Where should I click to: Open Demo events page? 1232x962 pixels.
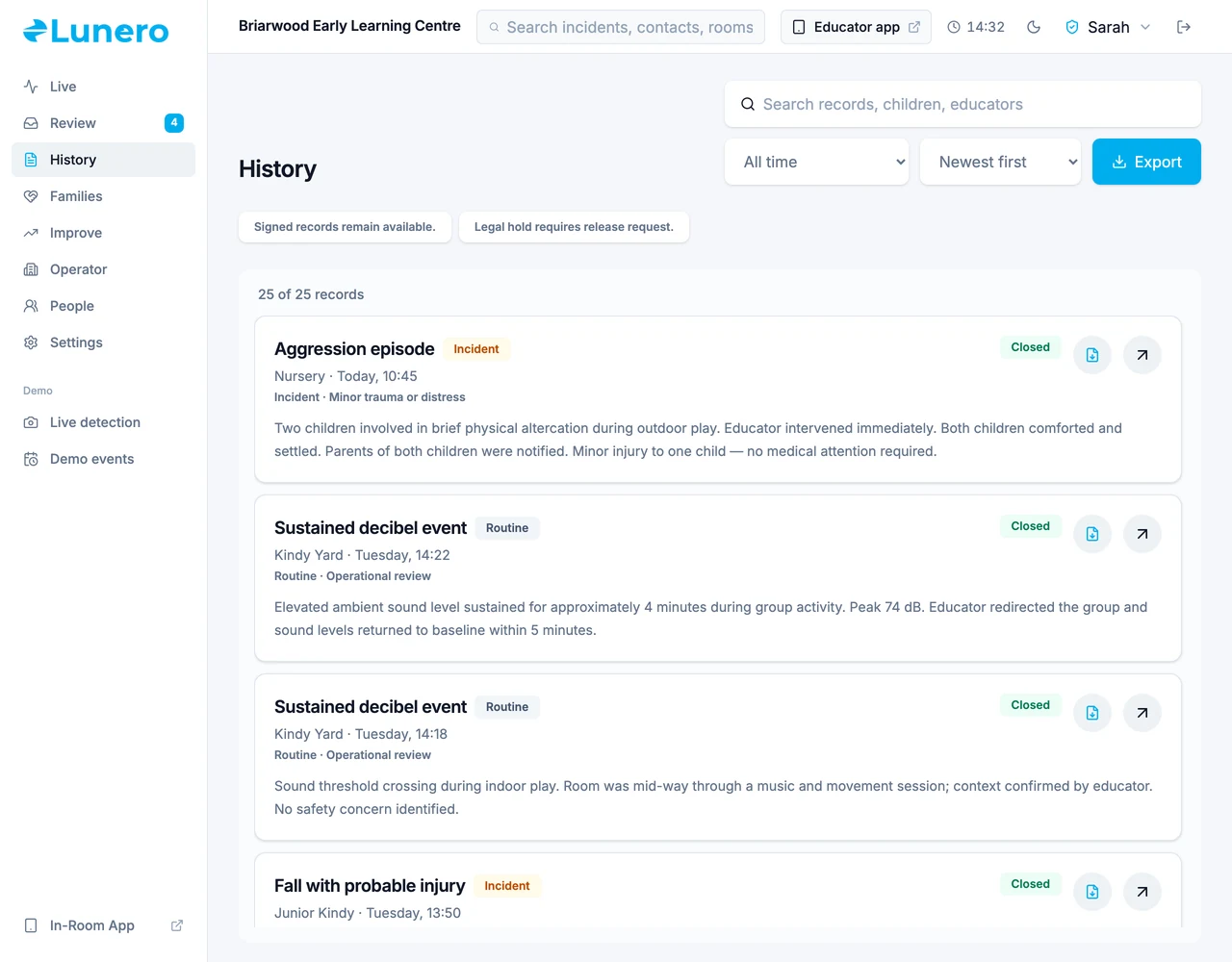pyautogui.click(x=103, y=459)
